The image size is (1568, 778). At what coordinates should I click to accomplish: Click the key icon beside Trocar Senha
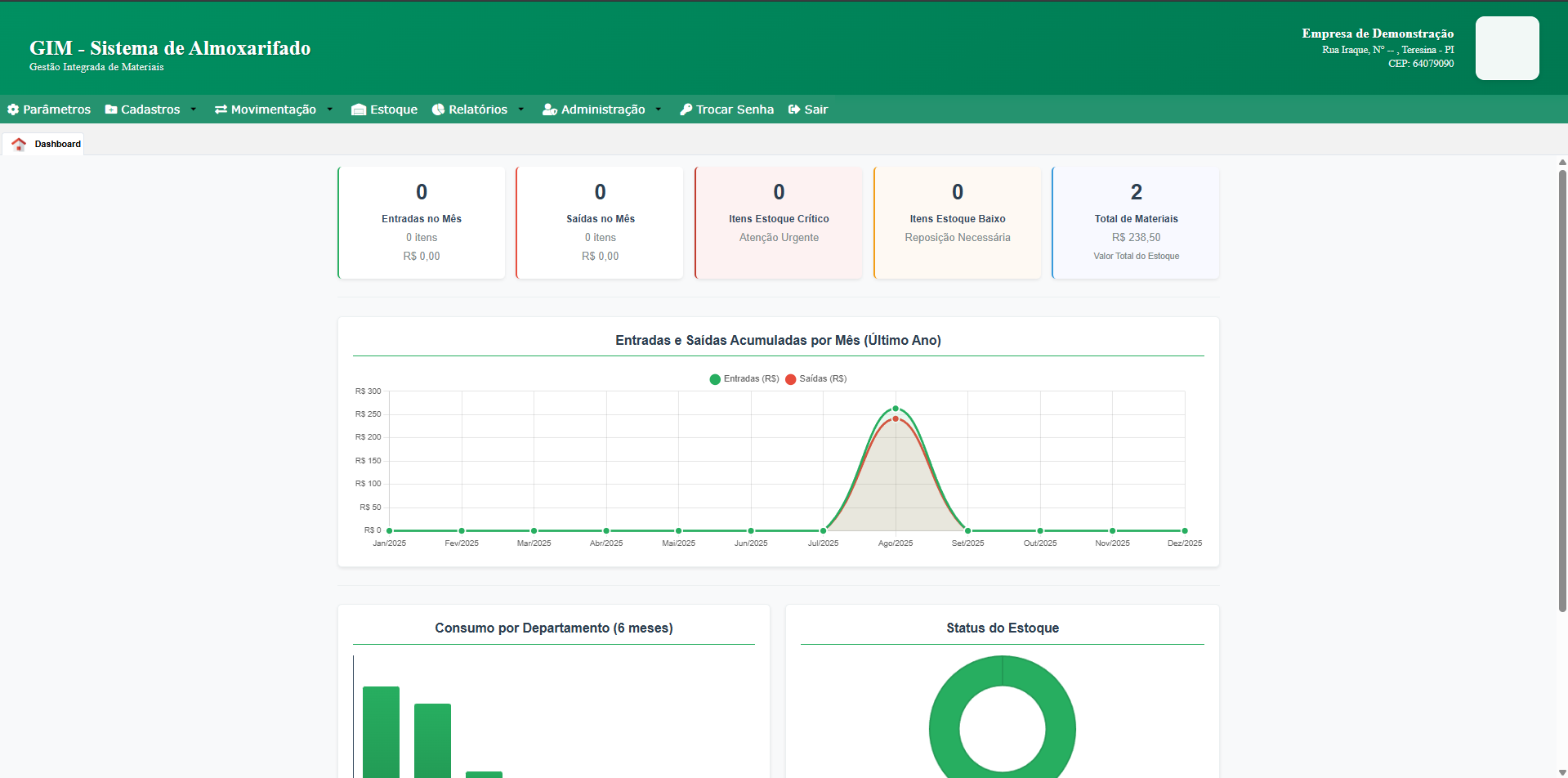(x=686, y=110)
